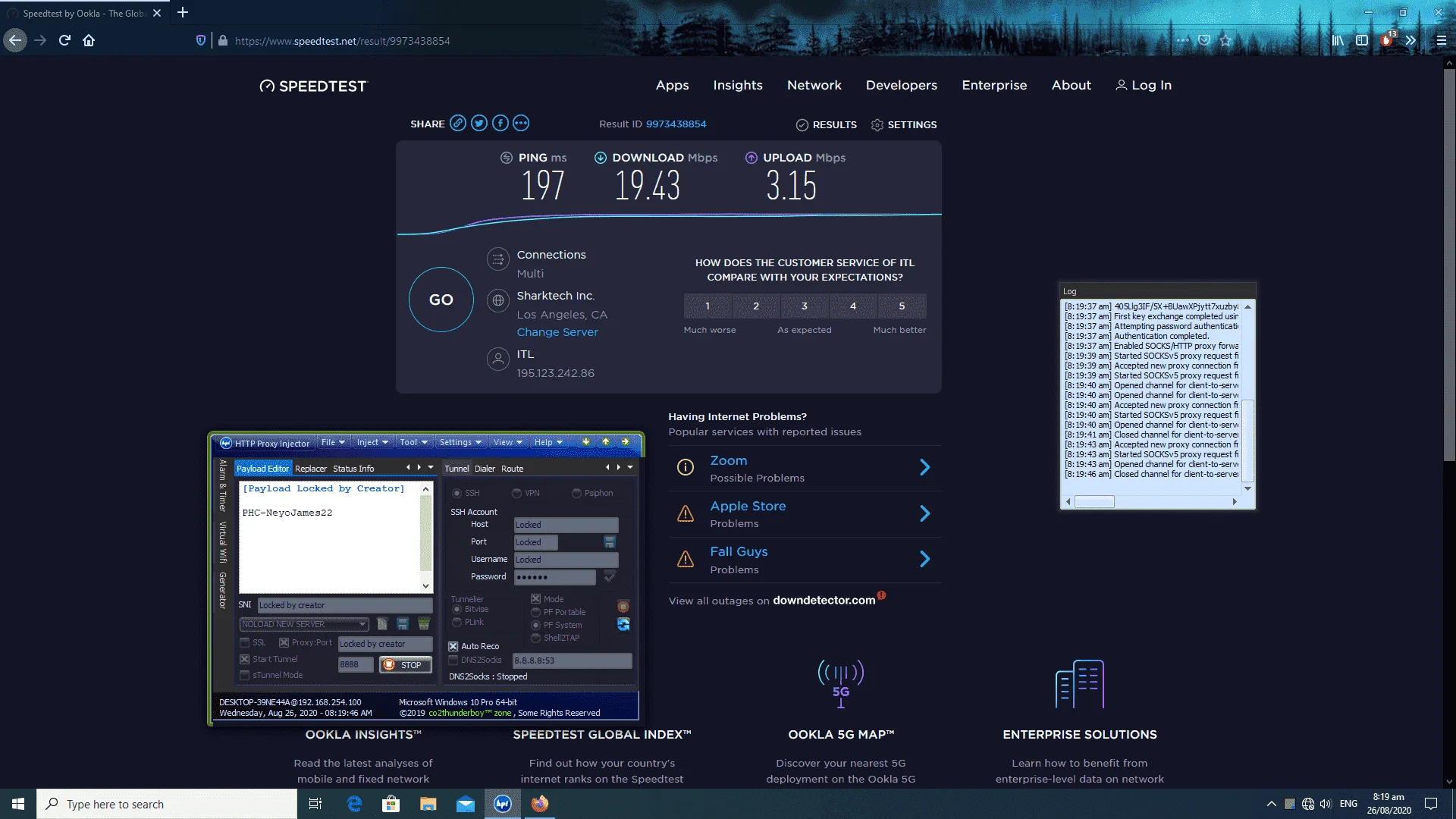This screenshot has height=819, width=1456.
Task: Open the File dropdown menu in Injector
Action: click(333, 442)
